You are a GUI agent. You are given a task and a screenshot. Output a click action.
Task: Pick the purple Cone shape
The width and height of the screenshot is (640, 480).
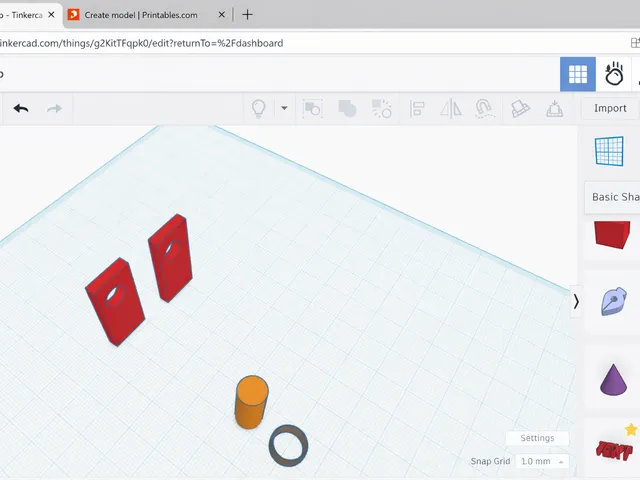coord(613,380)
